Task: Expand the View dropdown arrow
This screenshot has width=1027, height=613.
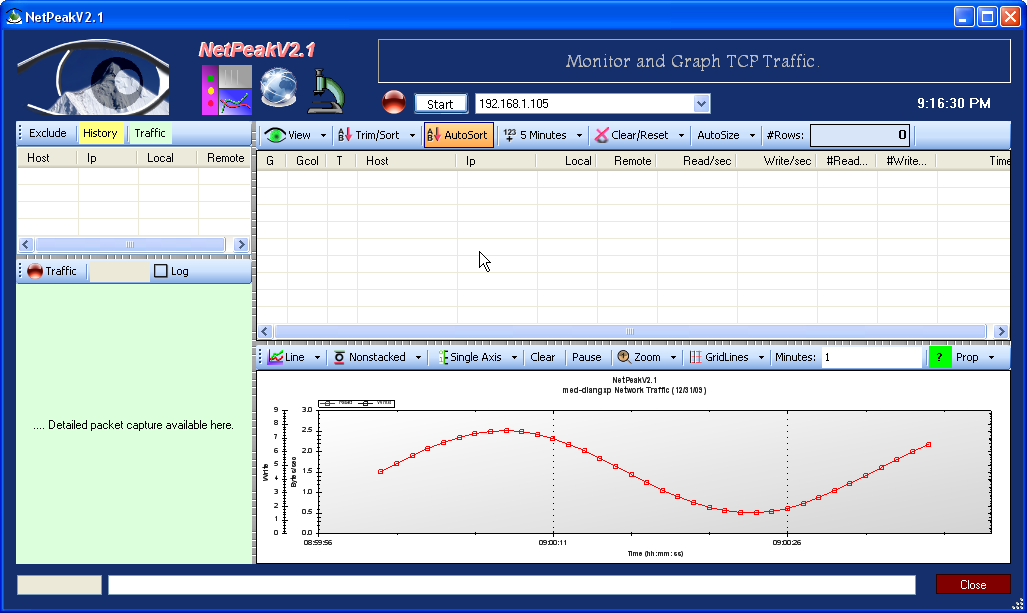Action: pos(323,136)
